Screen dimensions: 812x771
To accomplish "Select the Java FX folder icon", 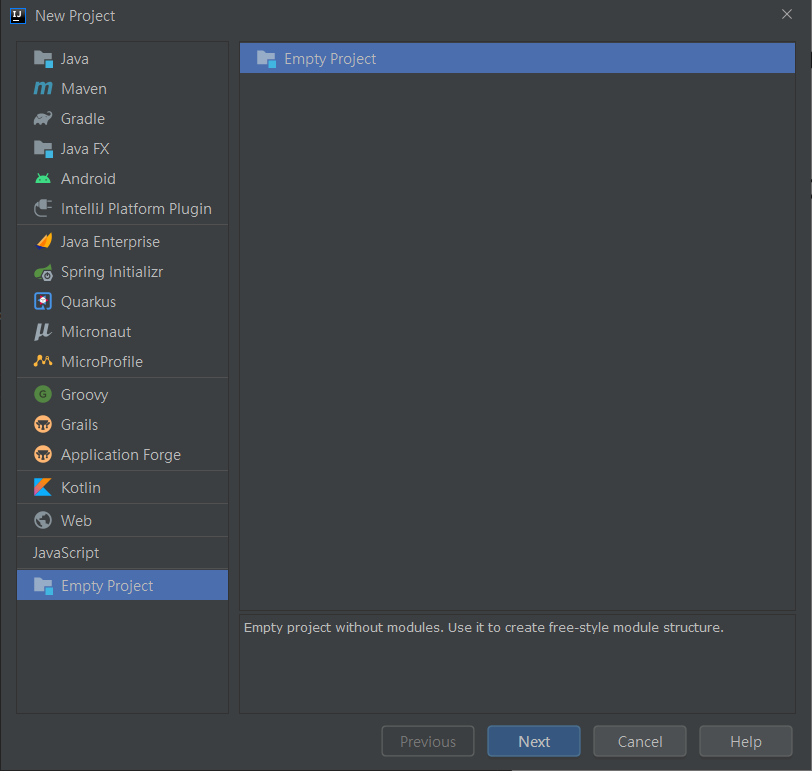I will coord(43,149).
